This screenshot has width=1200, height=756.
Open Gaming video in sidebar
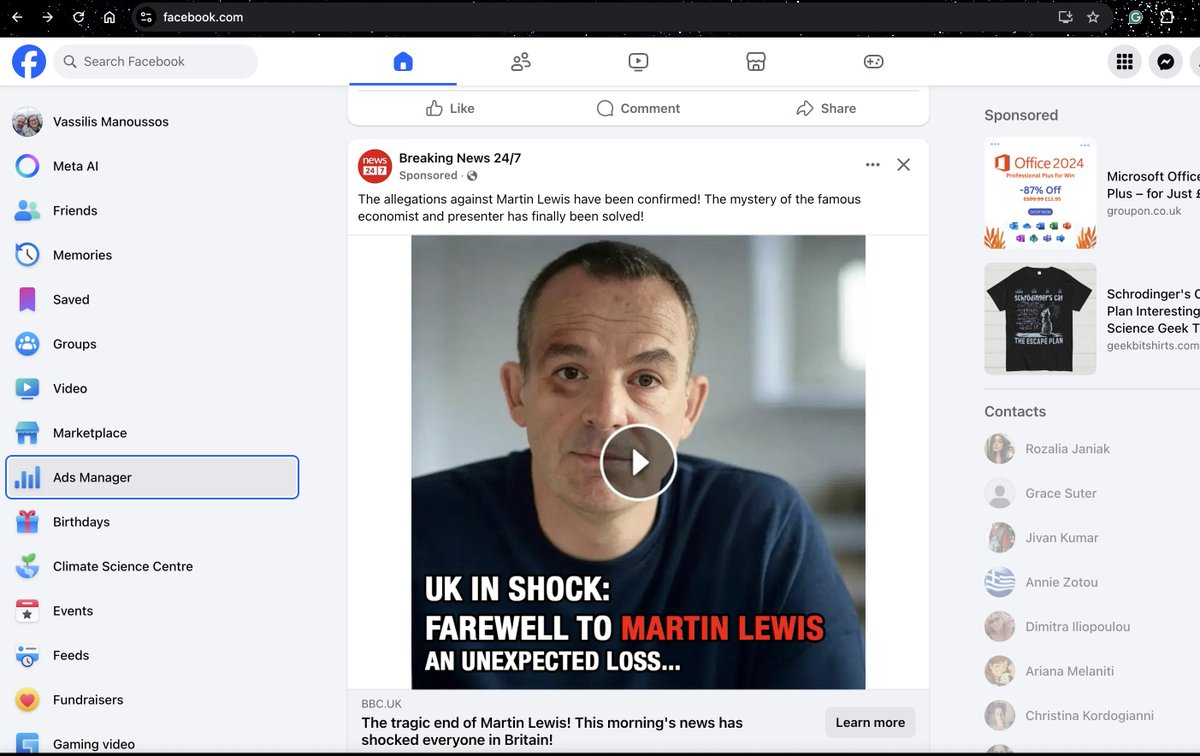152,744
